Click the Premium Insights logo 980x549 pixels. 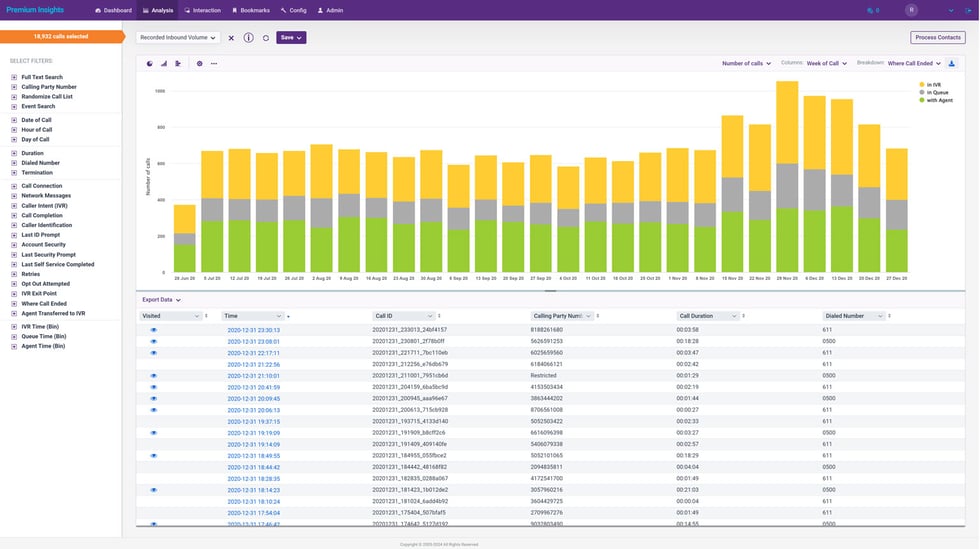click(35, 10)
